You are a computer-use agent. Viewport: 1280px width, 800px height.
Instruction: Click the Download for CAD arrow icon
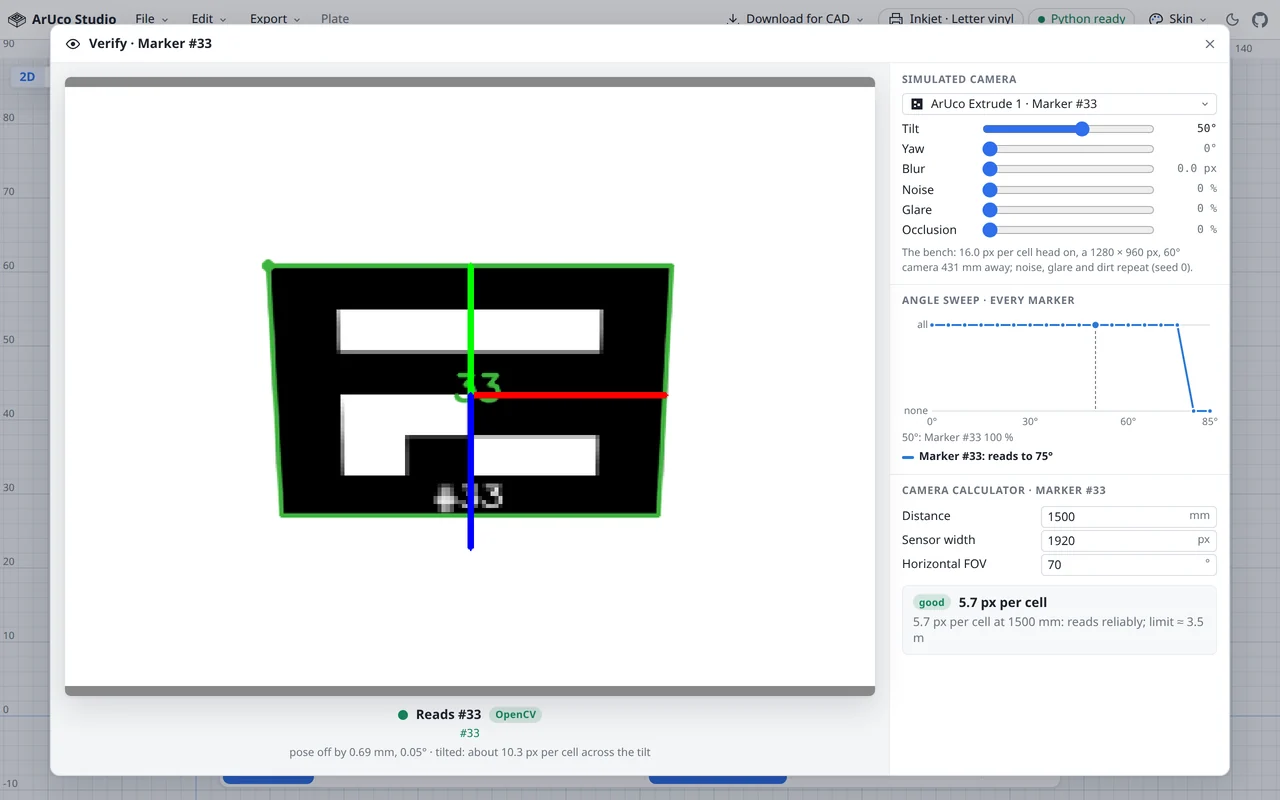[733, 19]
